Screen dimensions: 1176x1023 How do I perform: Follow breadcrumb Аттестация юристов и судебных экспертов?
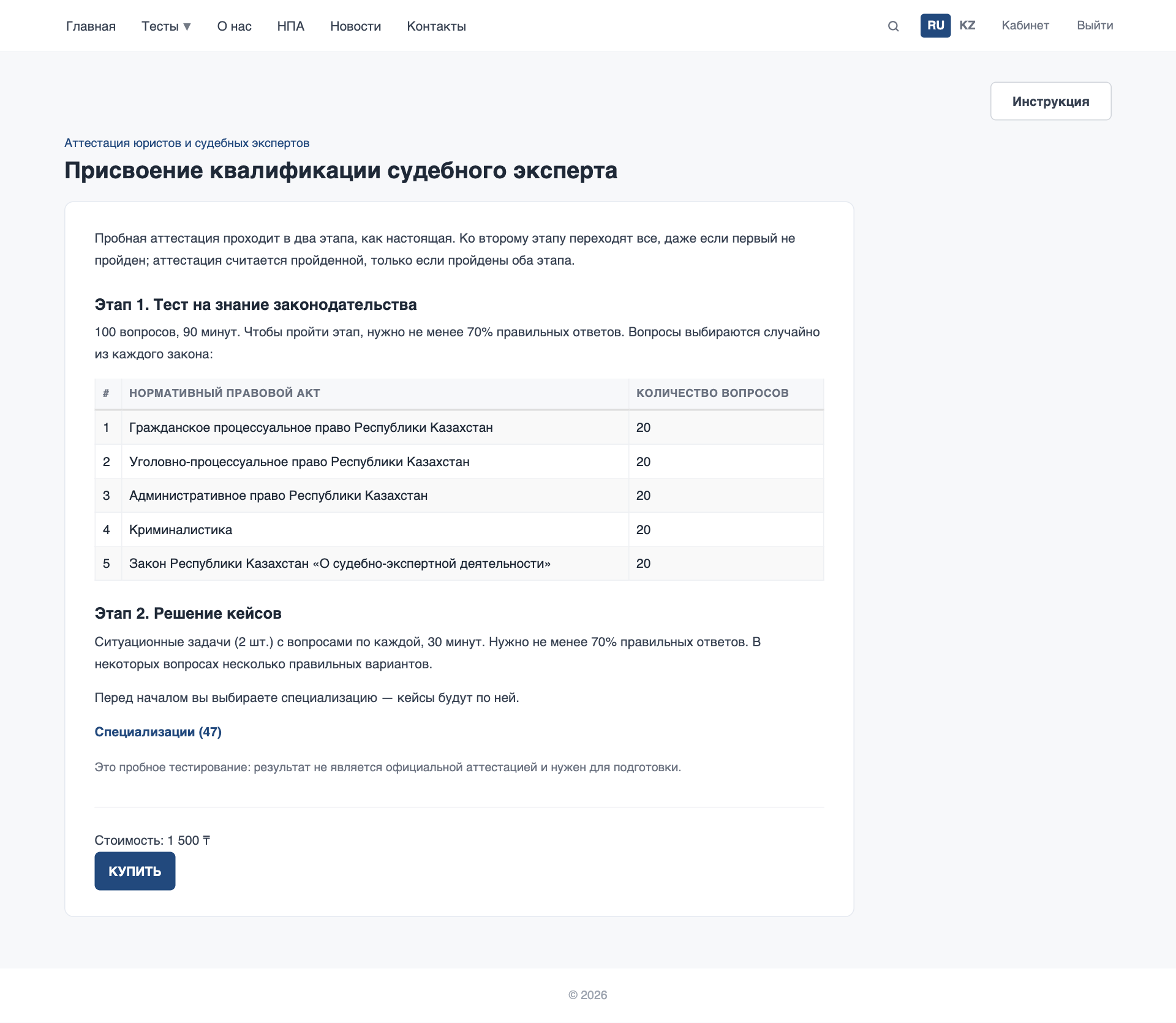pos(187,143)
